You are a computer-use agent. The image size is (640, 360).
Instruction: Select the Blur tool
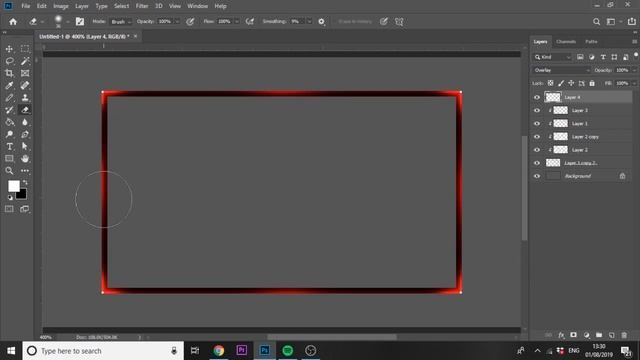pyautogui.click(x=25, y=122)
